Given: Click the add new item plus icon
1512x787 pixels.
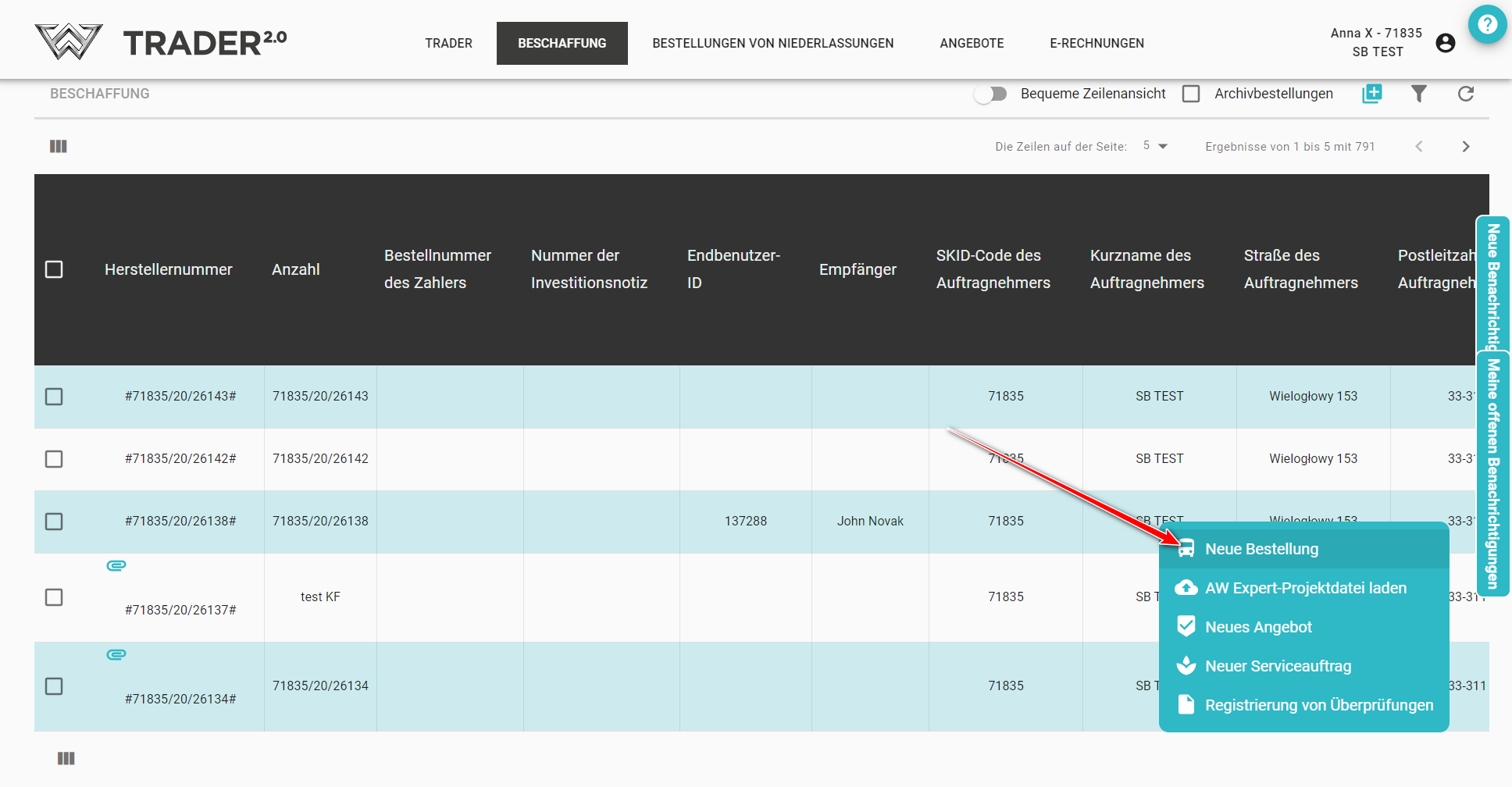Looking at the screenshot, I should tap(1371, 94).
